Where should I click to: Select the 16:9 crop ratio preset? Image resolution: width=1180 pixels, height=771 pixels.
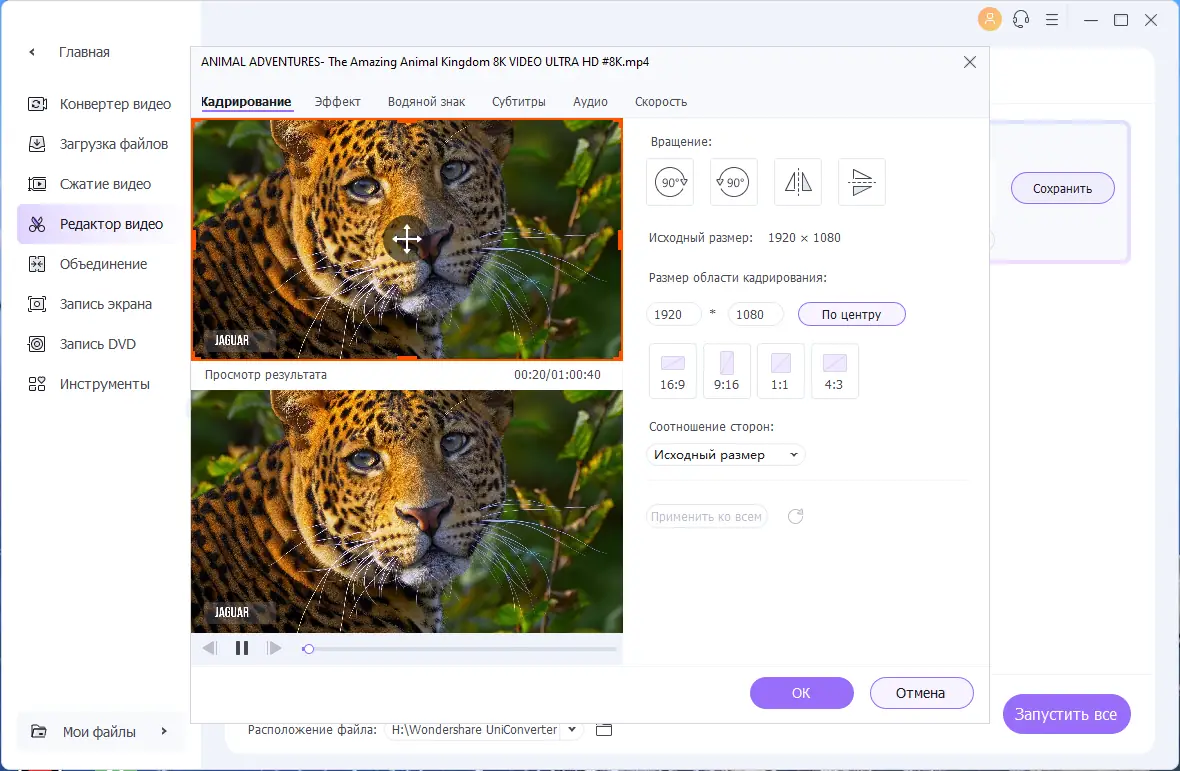673,371
